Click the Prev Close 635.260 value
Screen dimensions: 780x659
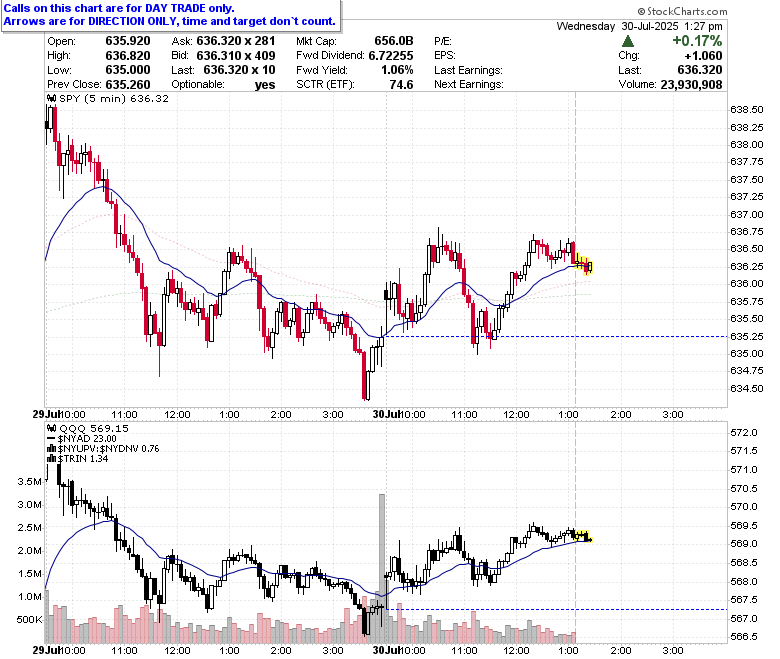[x=128, y=85]
